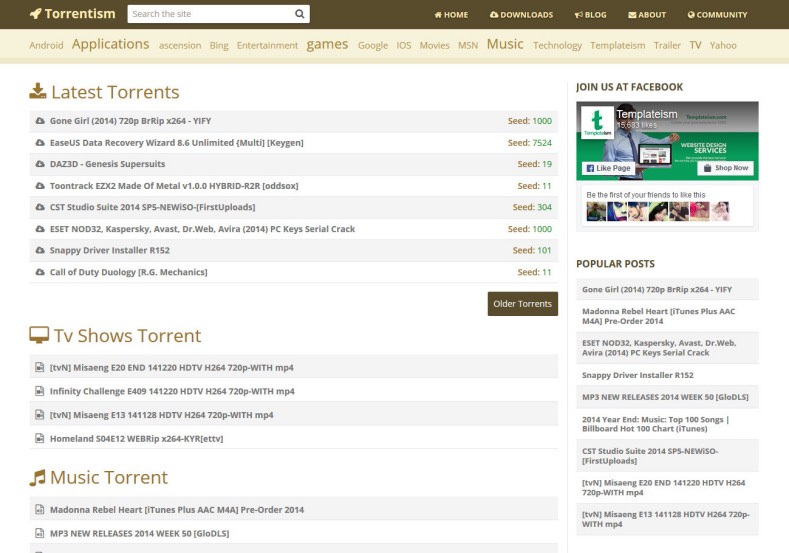
Task: Click the monitor icon next to Tv Shows Torrent
Action: (x=39, y=335)
